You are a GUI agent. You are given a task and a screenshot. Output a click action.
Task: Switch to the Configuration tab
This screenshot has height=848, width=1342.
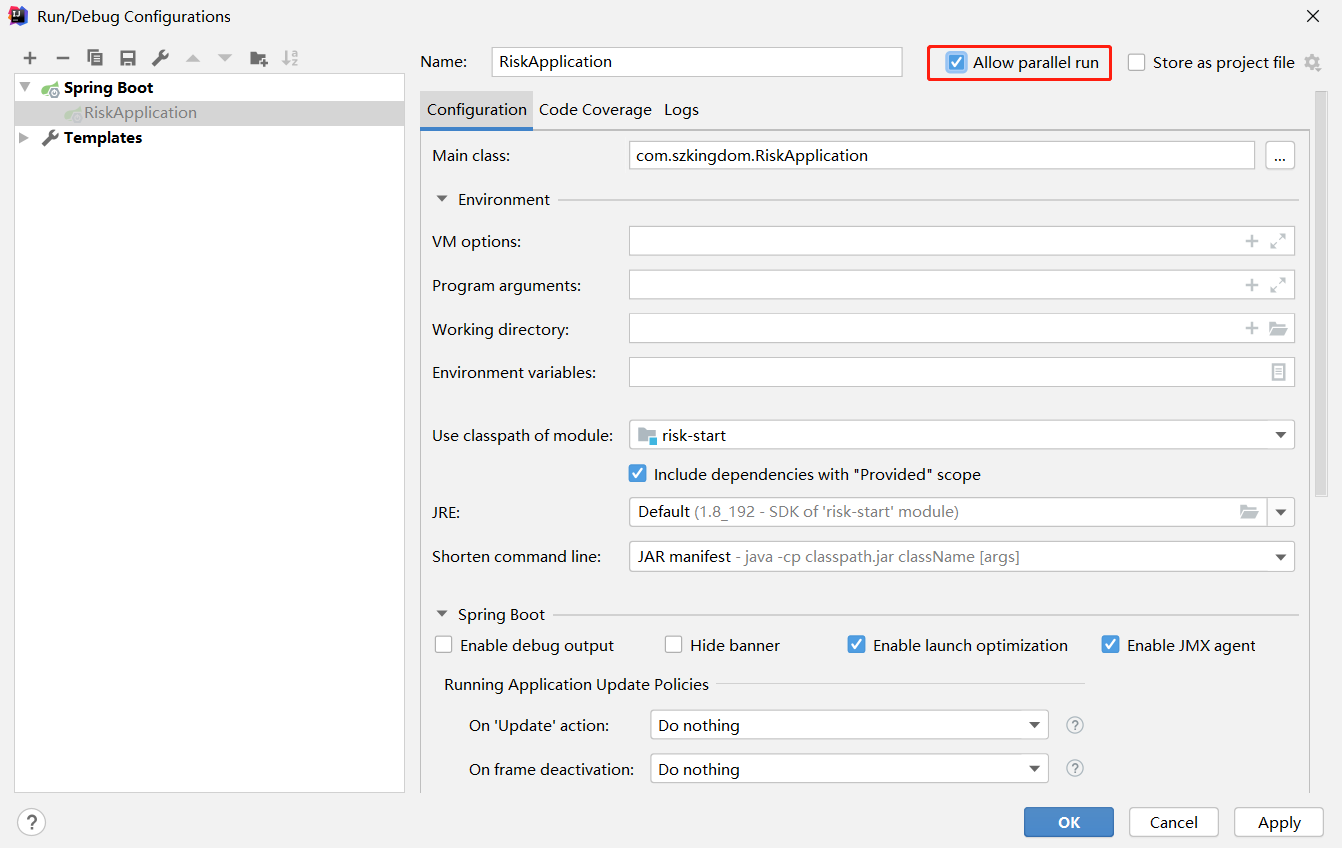click(x=476, y=110)
